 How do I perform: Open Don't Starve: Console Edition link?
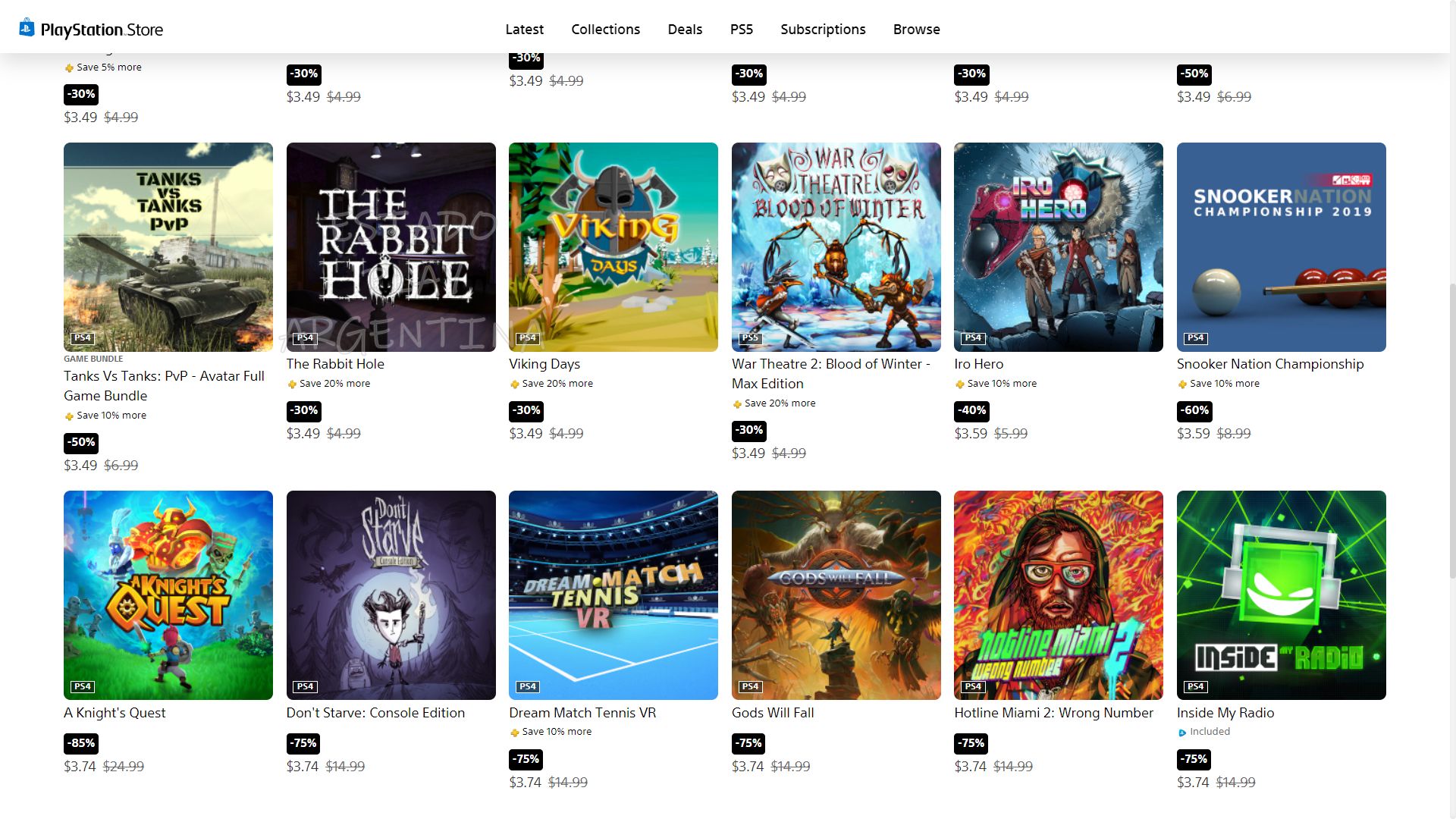[375, 713]
